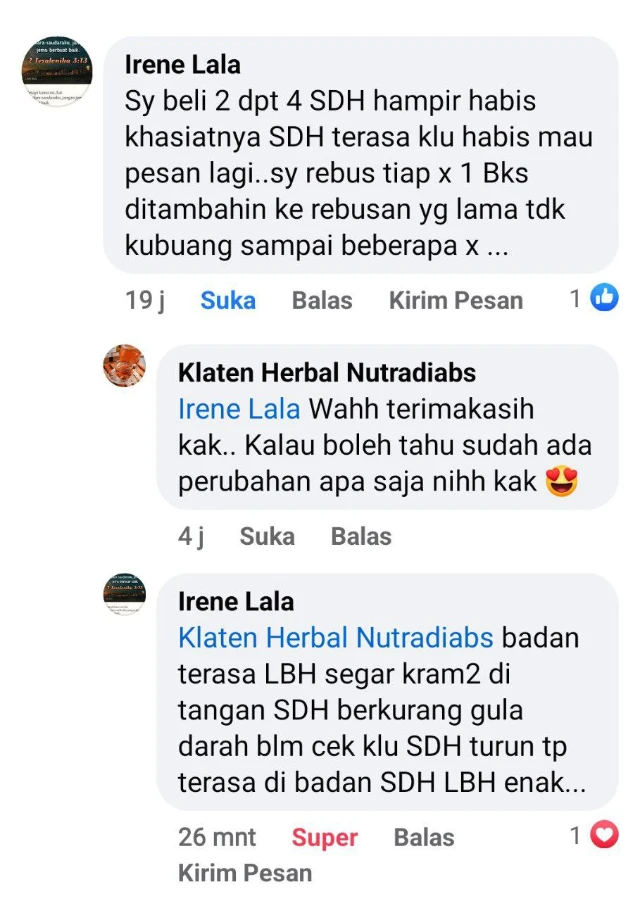The image size is (640, 901).
Task: View the heart reaction on the last reply
Action: [x=604, y=835]
